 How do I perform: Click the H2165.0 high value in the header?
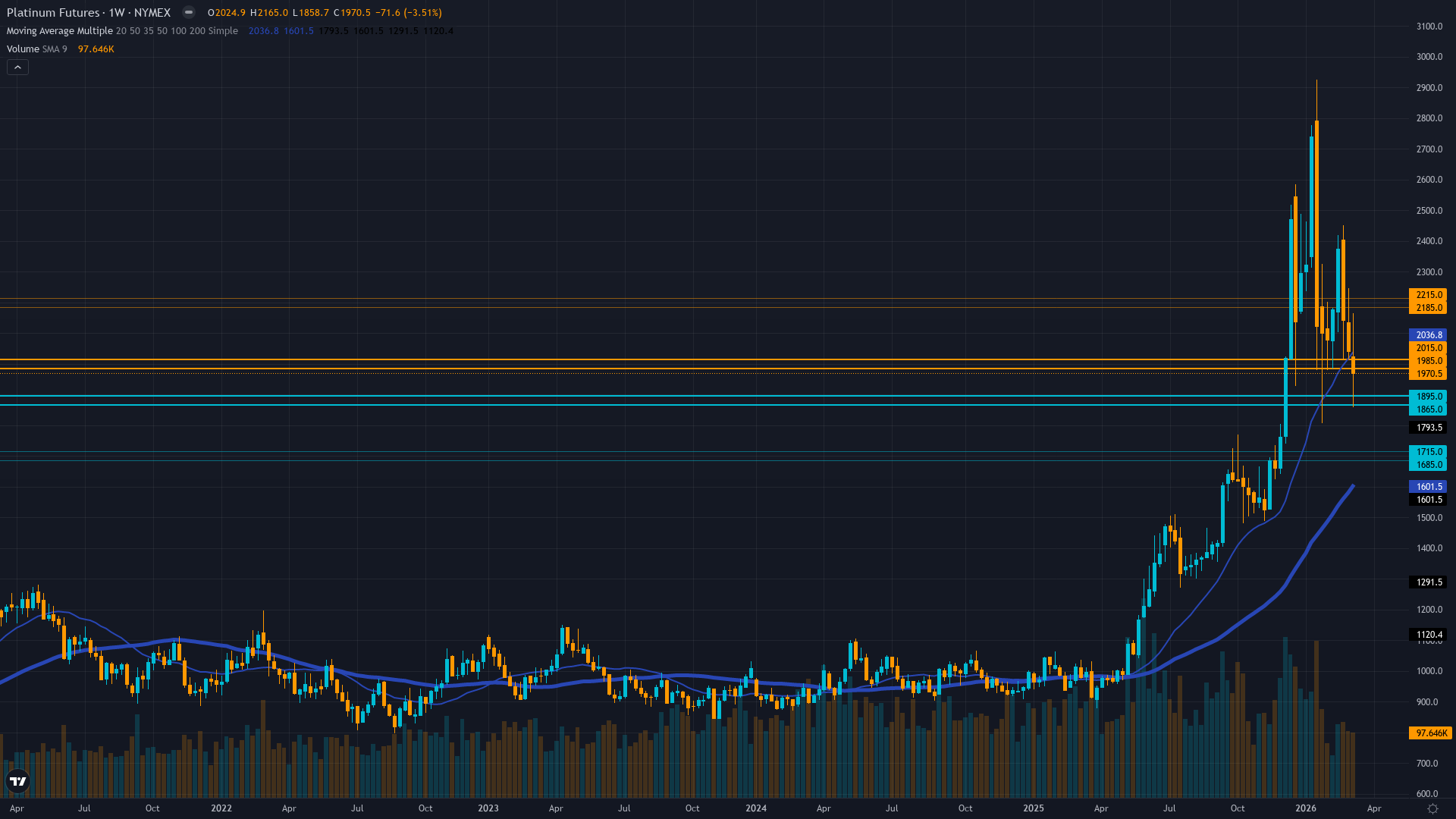[x=269, y=13]
